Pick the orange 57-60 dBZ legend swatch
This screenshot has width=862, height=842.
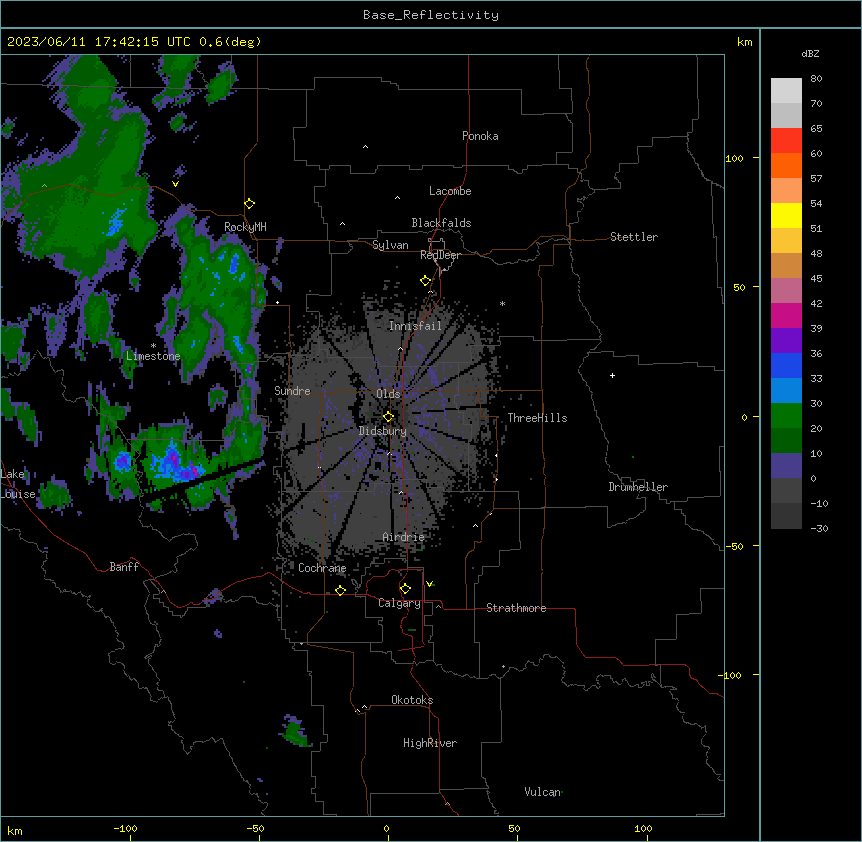[786, 165]
